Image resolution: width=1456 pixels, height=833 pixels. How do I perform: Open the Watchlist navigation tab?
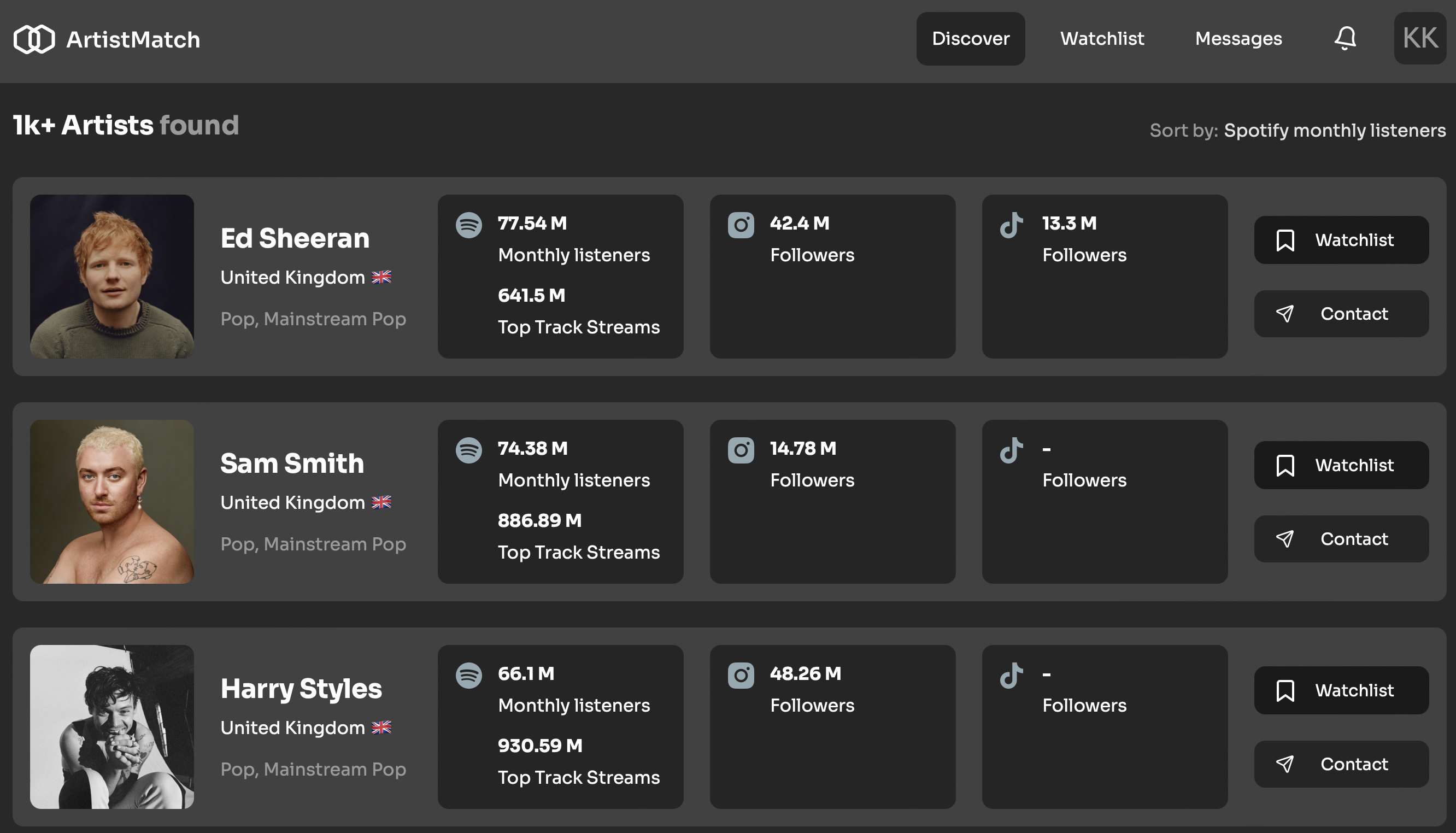[1102, 38]
